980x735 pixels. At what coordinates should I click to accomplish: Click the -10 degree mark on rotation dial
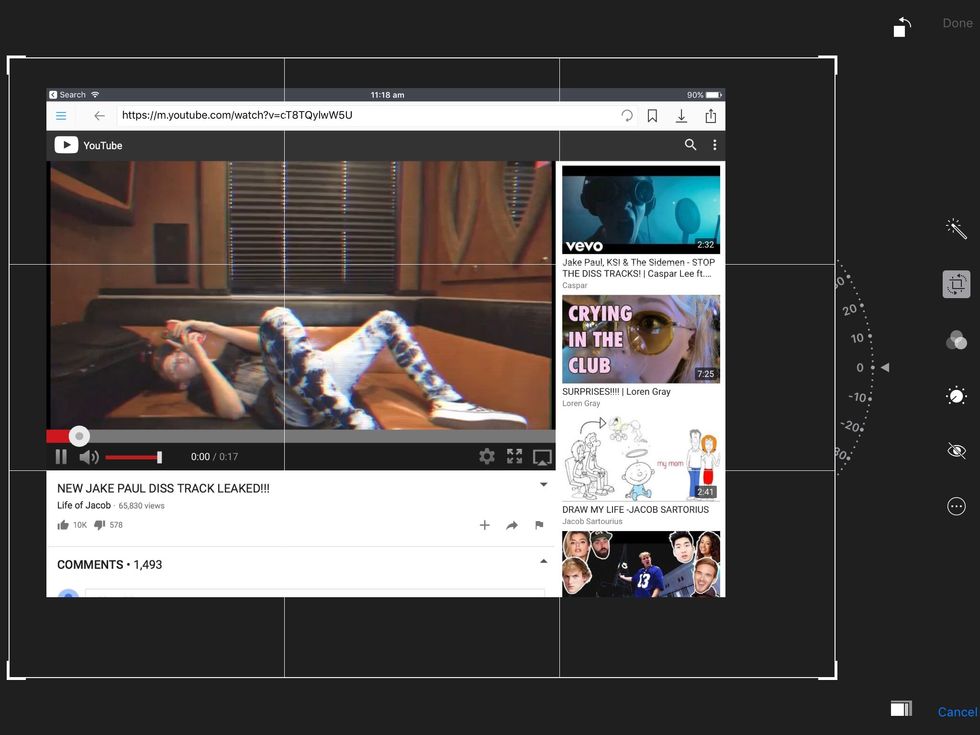click(x=857, y=397)
